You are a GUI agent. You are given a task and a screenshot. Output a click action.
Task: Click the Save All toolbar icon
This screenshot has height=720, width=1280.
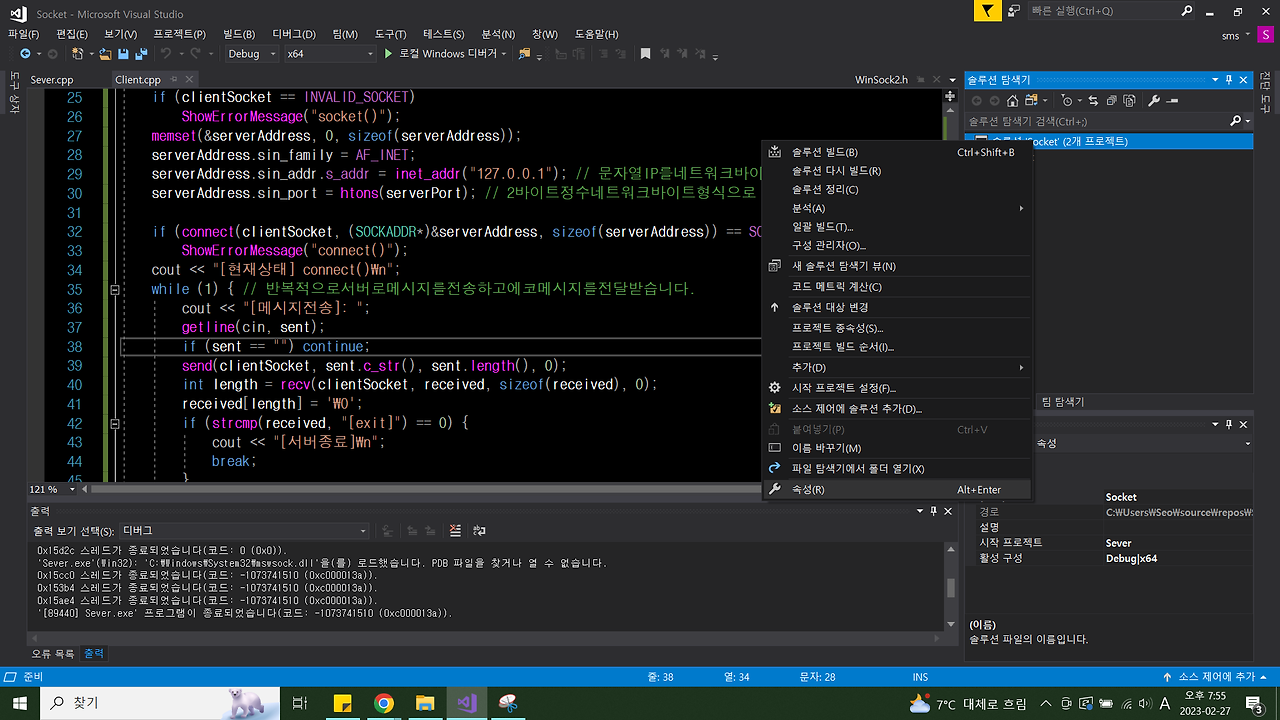click(x=142, y=53)
